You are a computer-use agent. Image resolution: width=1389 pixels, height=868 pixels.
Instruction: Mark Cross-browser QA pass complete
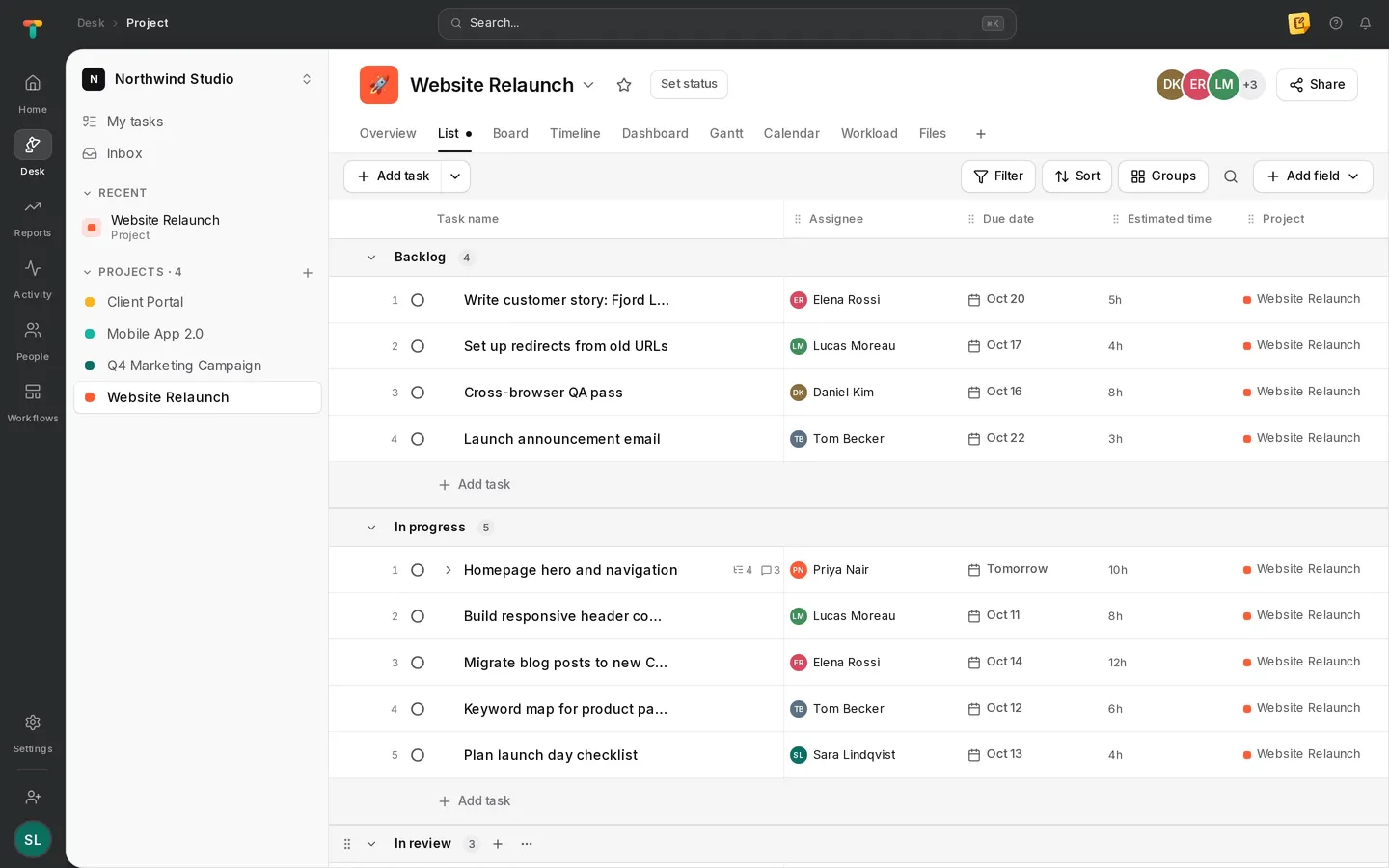tap(418, 393)
